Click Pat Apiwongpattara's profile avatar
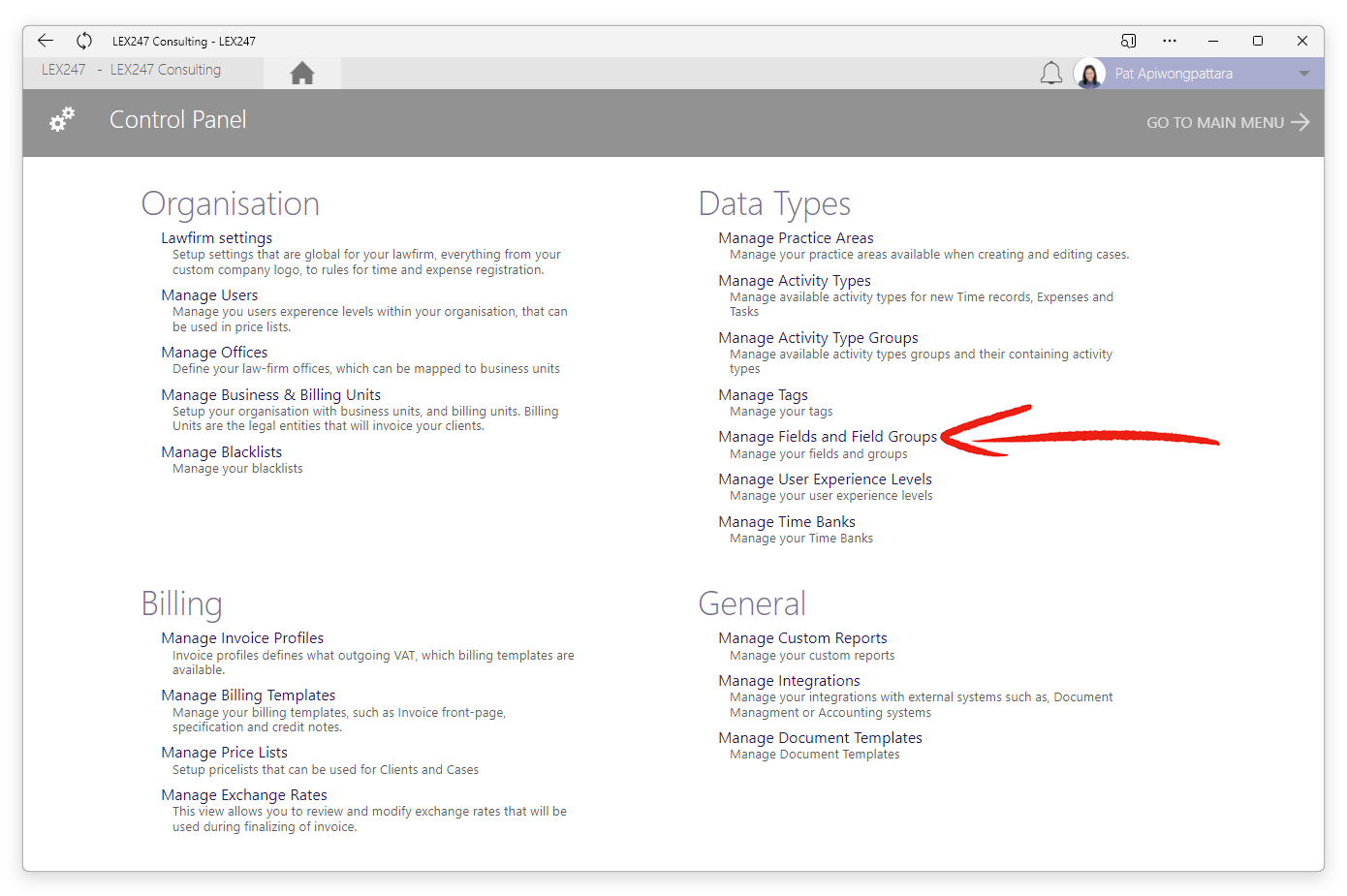 (x=1089, y=74)
